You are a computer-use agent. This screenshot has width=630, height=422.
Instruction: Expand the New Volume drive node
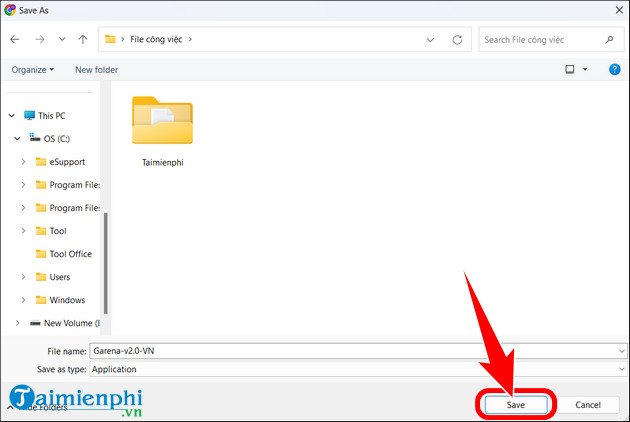coord(17,323)
